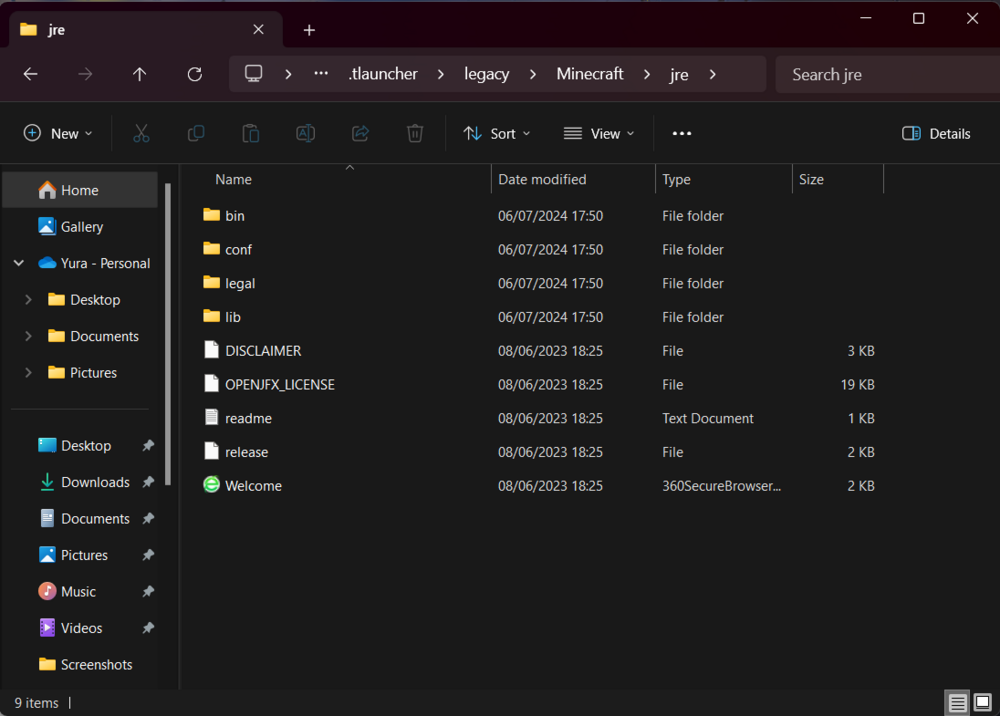
Task: Open pinned Music folder
Action: point(78,592)
